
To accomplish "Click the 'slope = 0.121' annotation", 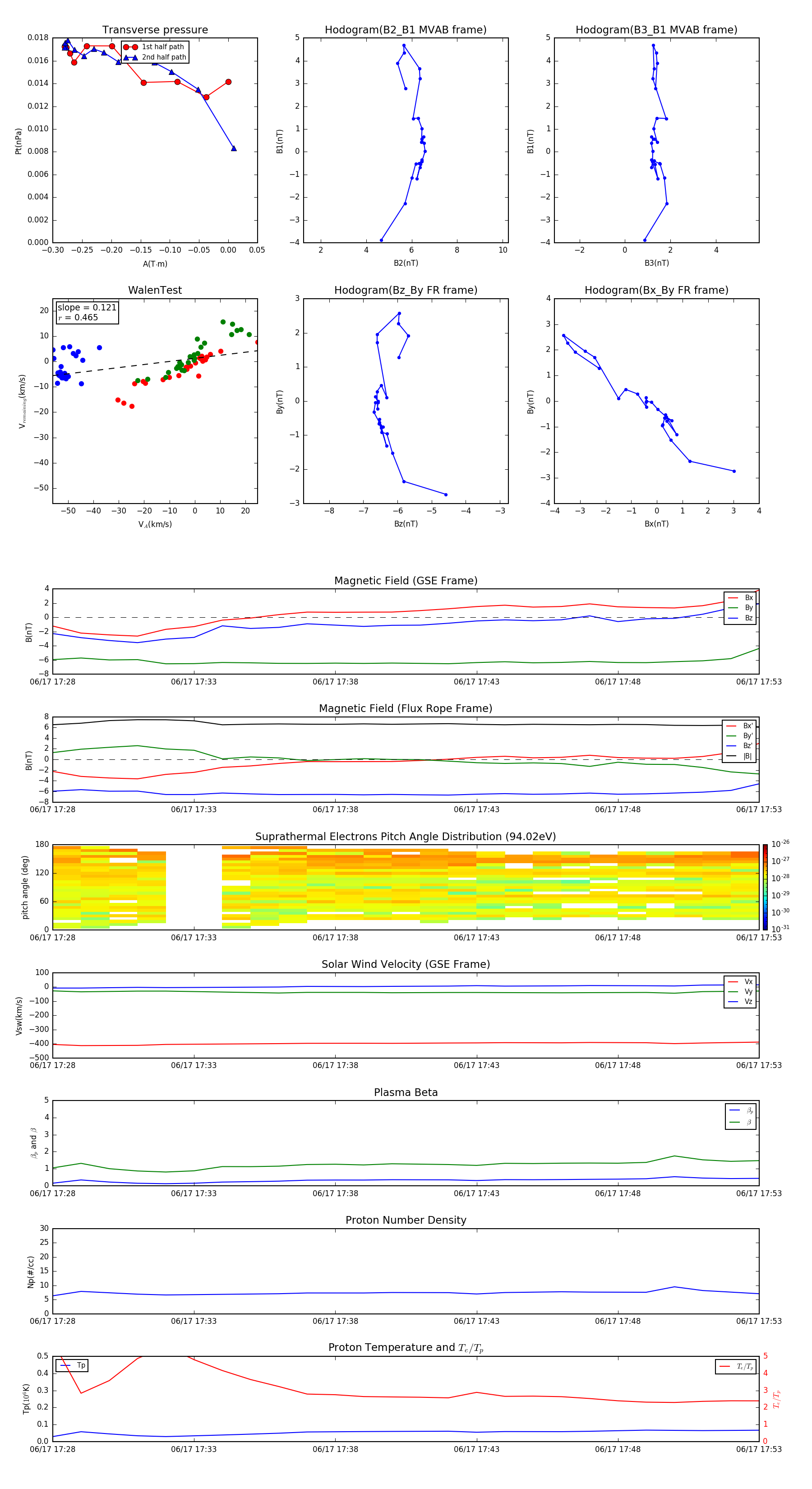I will click(87, 308).
